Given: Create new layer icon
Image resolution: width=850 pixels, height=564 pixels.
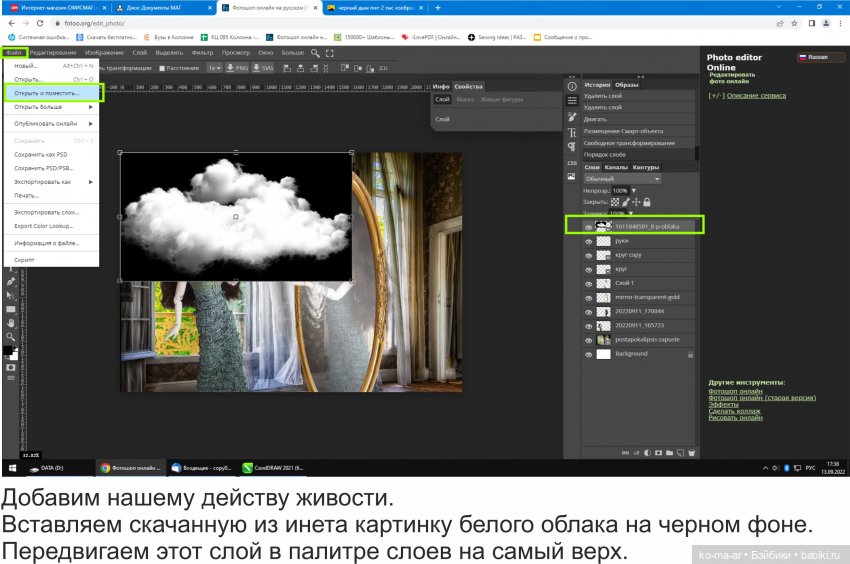Looking at the screenshot, I should click(x=680, y=453).
